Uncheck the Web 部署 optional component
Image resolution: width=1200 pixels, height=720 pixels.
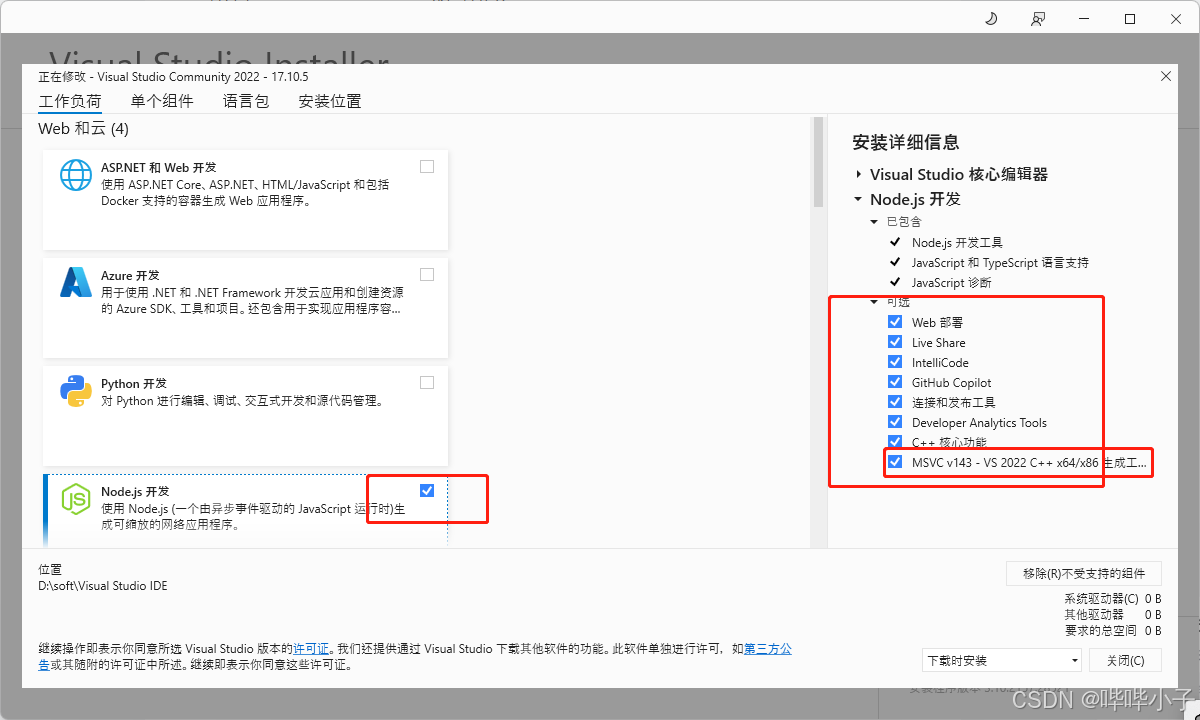click(x=895, y=322)
